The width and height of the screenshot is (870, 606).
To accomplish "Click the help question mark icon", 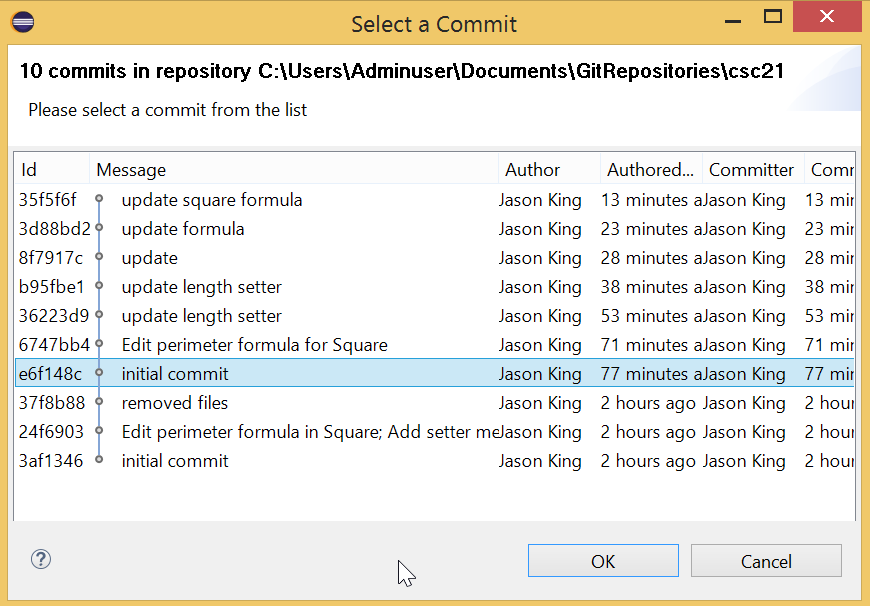I will click(40, 560).
